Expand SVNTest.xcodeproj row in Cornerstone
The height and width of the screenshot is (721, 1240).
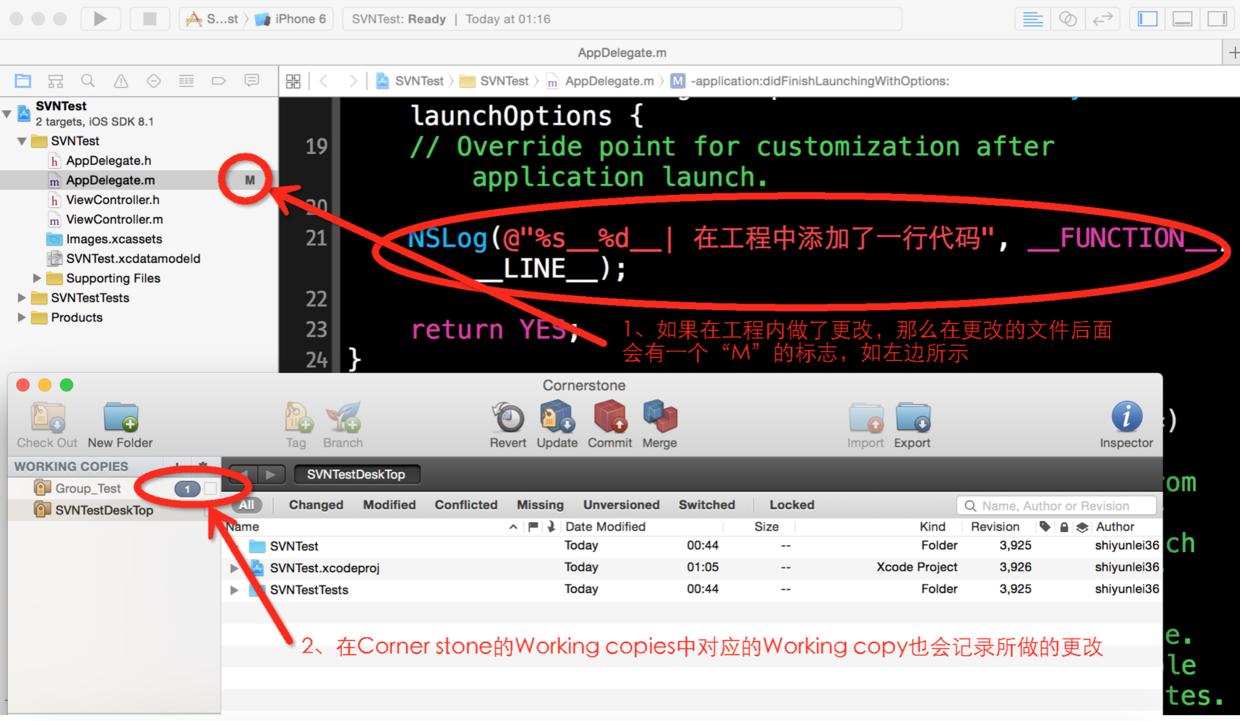(x=235, y=568)
